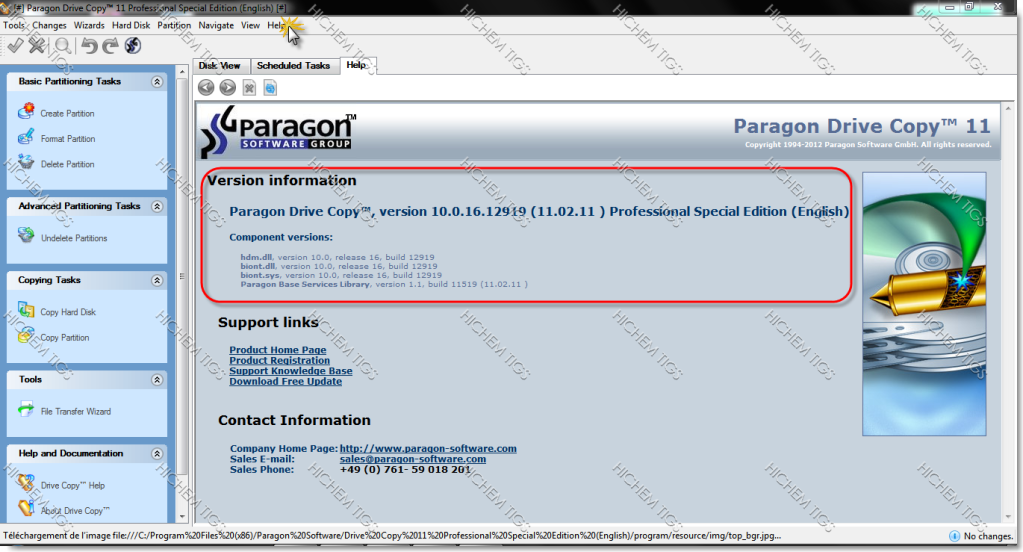Click Undelete Partitions task text

(x=74, y=238)
